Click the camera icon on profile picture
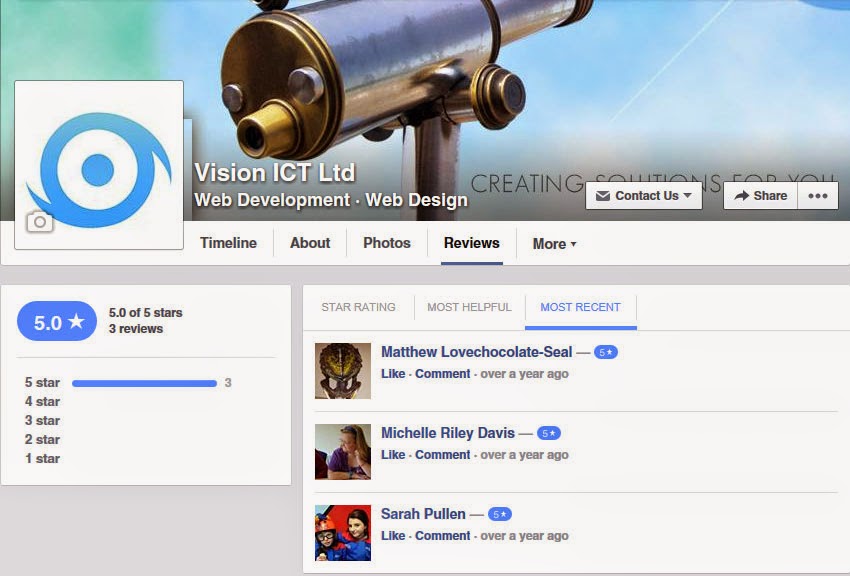Screen dimensions: 850x576 40,221
